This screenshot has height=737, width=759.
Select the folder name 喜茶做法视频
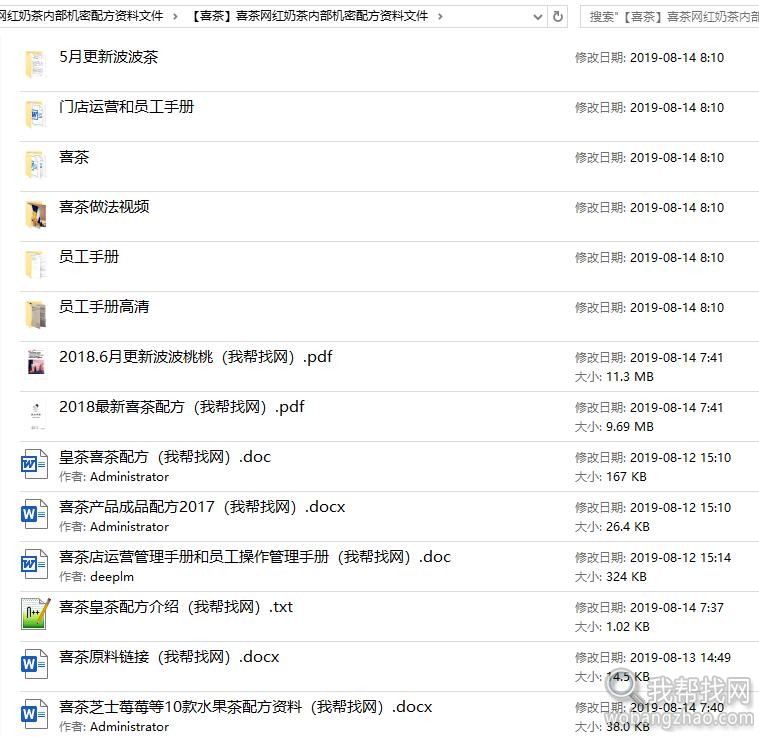104,207
